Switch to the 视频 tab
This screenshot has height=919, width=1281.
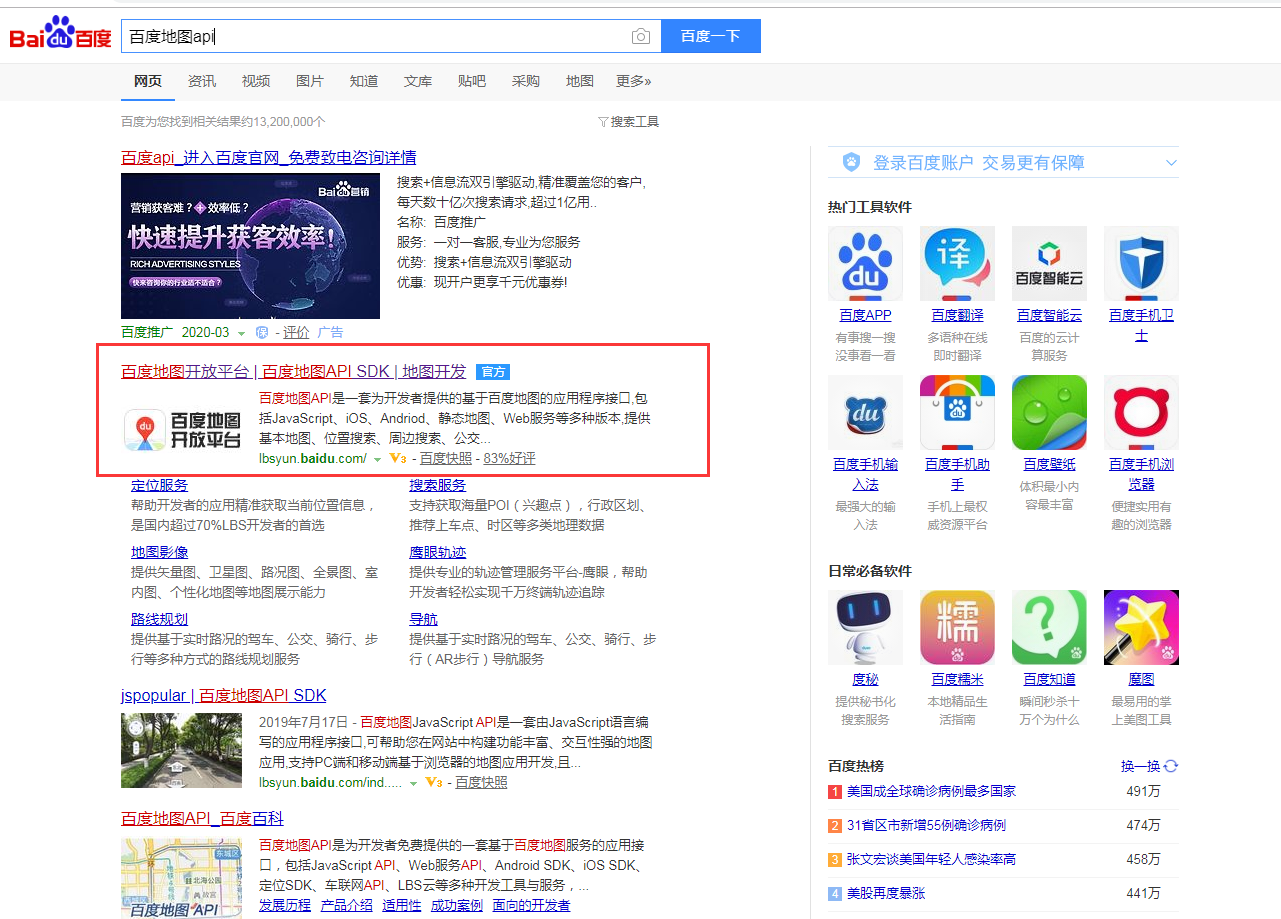pyautogui.click(x=256, y=81)
